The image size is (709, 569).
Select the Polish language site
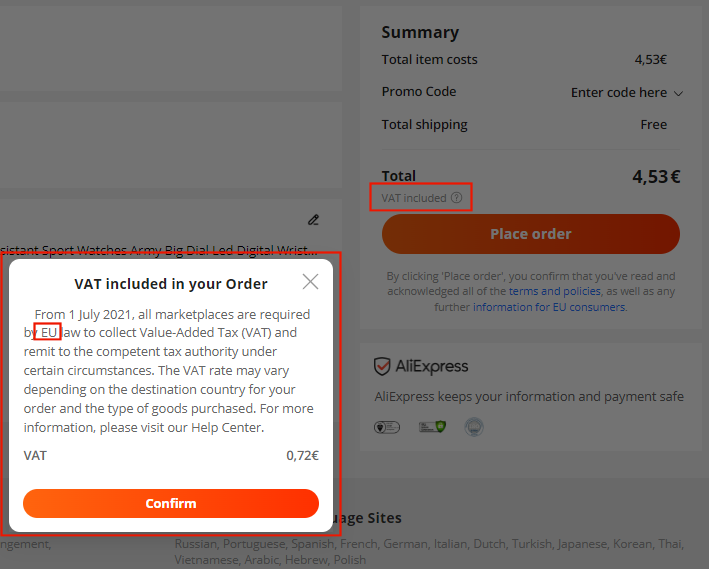tap(348, 560)
